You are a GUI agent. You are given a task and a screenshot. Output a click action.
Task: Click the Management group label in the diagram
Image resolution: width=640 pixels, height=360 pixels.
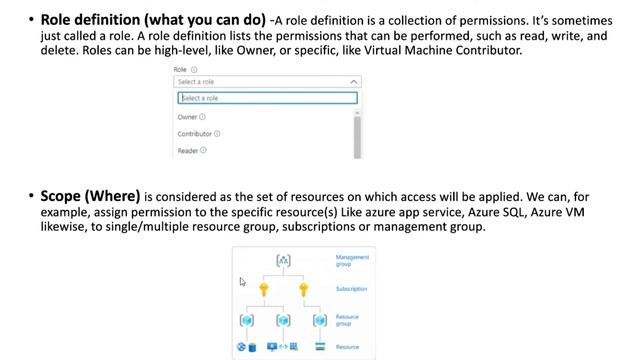click(x=352, y=260)
